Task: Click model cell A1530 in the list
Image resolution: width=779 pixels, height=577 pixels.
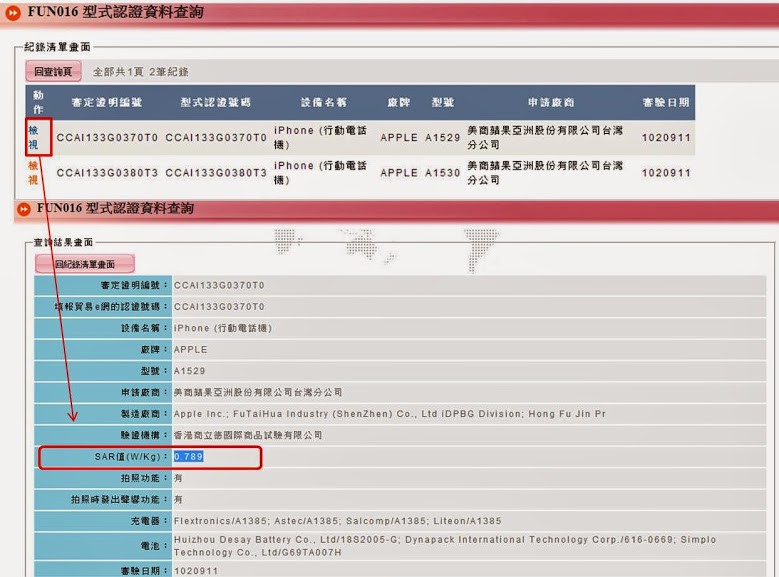Action: point(443,173)
